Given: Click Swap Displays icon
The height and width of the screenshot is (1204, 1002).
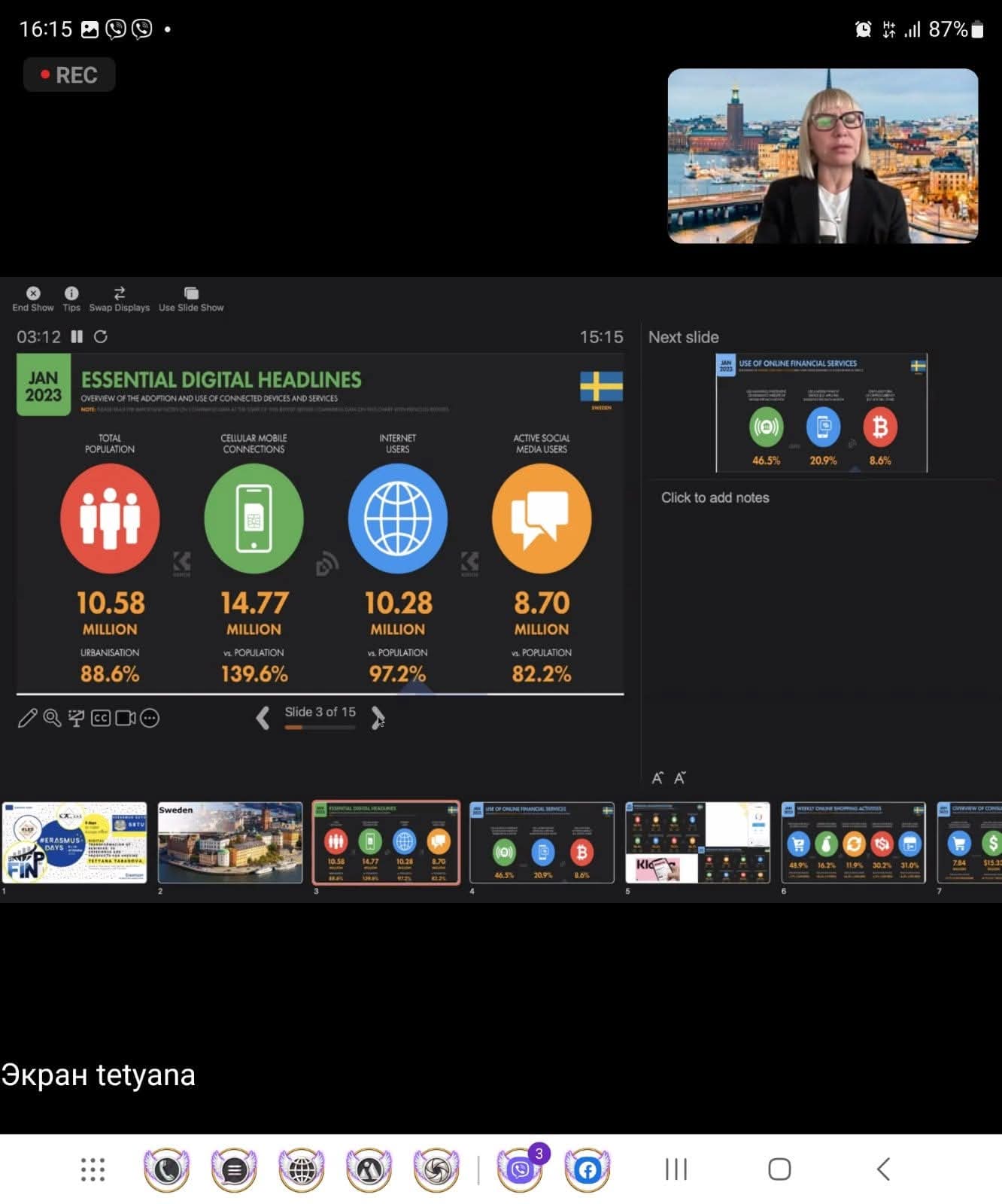Looking at the screenshot, I should pos(119,293).
